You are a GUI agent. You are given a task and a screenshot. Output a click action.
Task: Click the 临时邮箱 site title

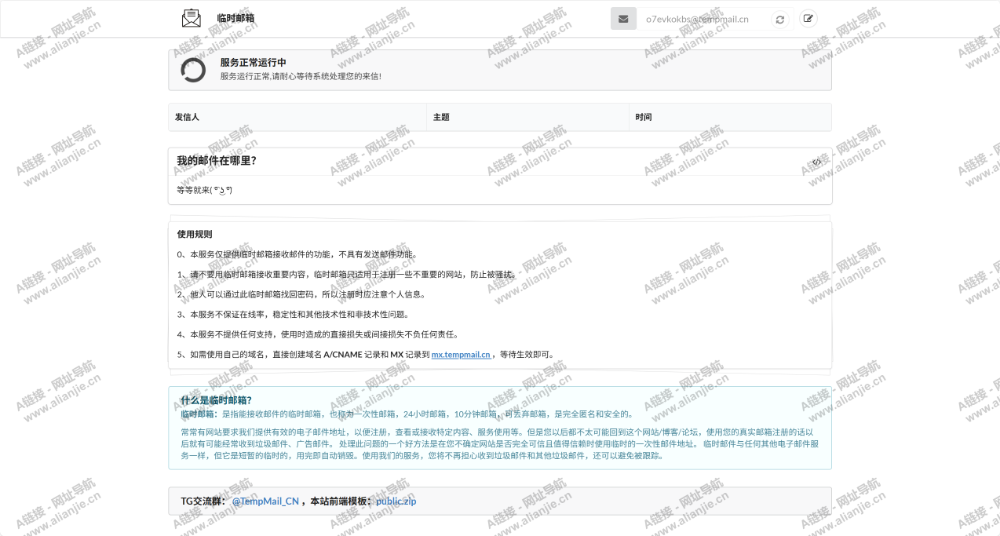pyautogui.click(x=235, y=18)
